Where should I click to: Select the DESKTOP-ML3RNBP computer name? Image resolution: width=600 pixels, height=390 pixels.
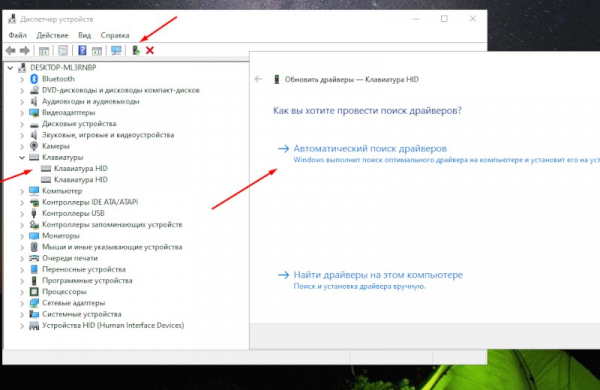(63, 67)
